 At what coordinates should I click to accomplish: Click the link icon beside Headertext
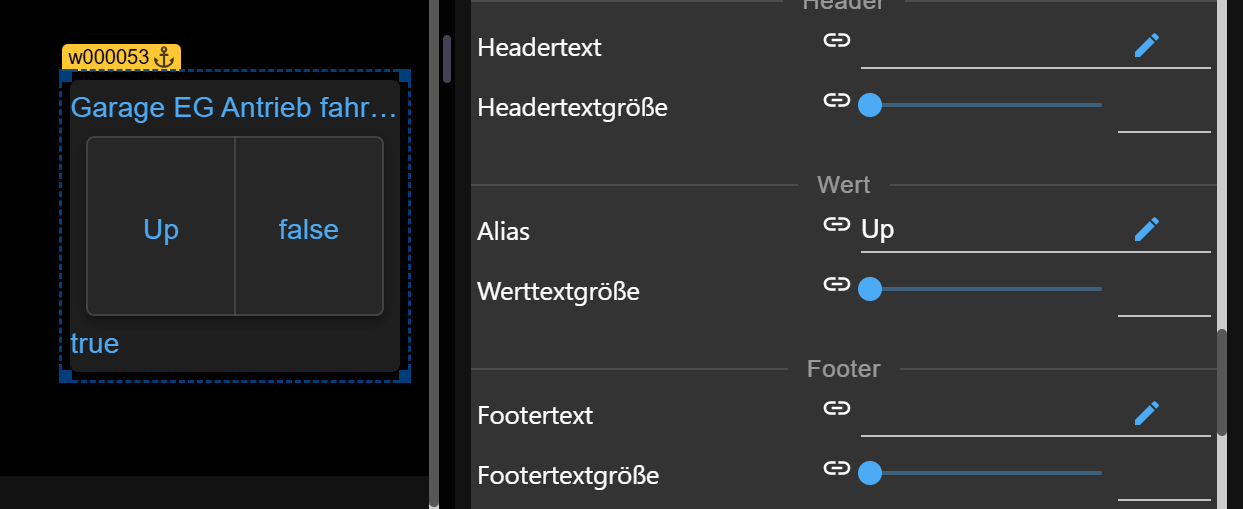tap(836, 40)
